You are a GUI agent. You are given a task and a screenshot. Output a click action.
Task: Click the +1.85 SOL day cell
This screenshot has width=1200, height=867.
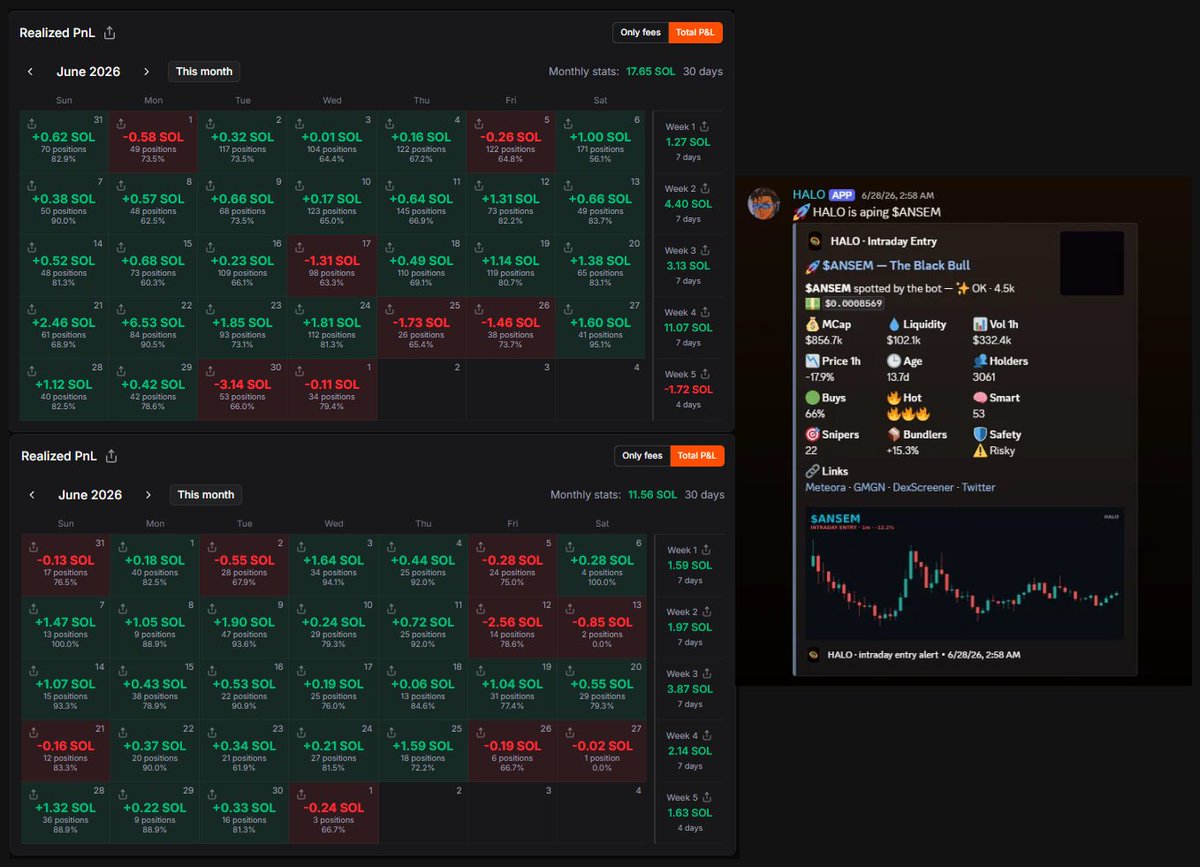click(x=243, y=328)
